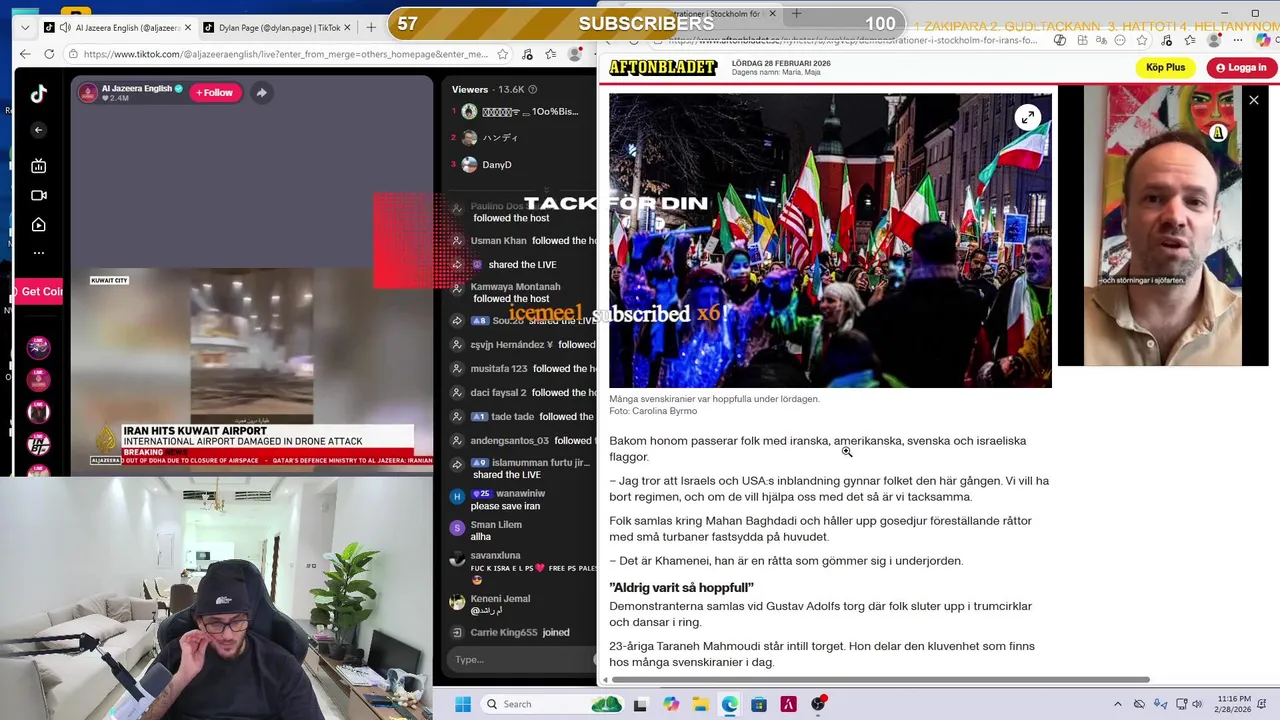Open Edge profile avatar in Aftonbladet window
1280x720 pixels.
[x=1214, y=40]
